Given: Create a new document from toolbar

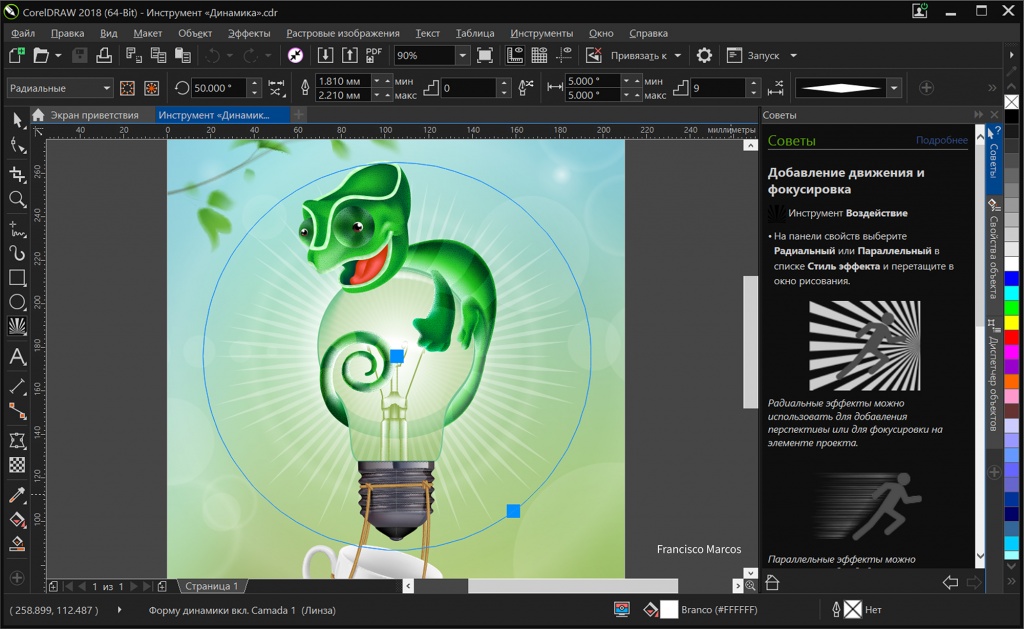Looking at the screenshot, I should pos(16,56).
